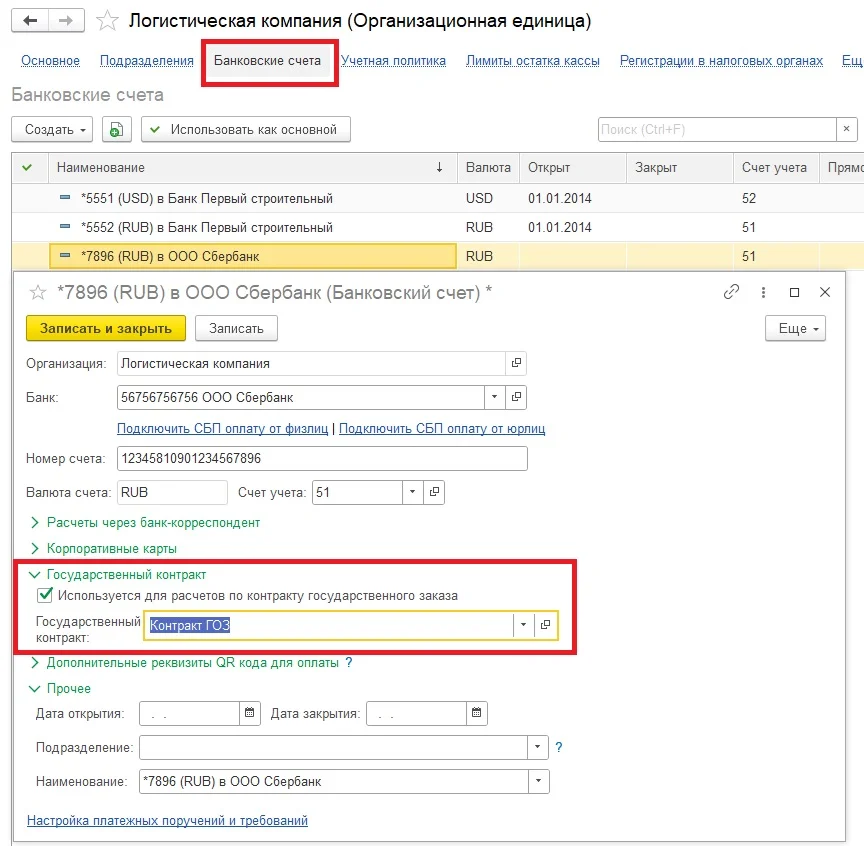The width and height of the screenshot is (864, 846).
Task: Click the green checkmark column header
Action: click(27, 168)
